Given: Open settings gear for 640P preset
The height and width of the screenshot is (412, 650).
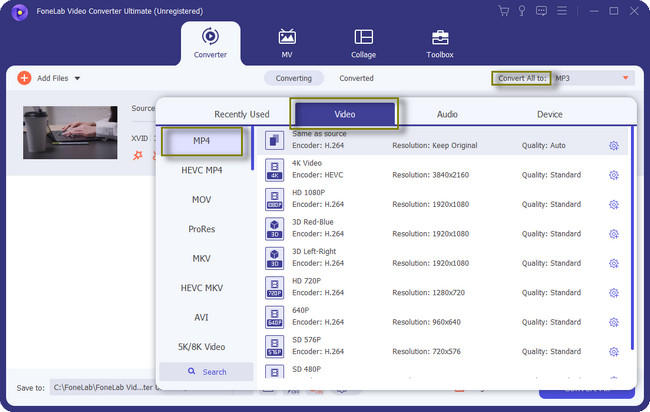Looking at the screenshot, I should click(x=614, y=322).
